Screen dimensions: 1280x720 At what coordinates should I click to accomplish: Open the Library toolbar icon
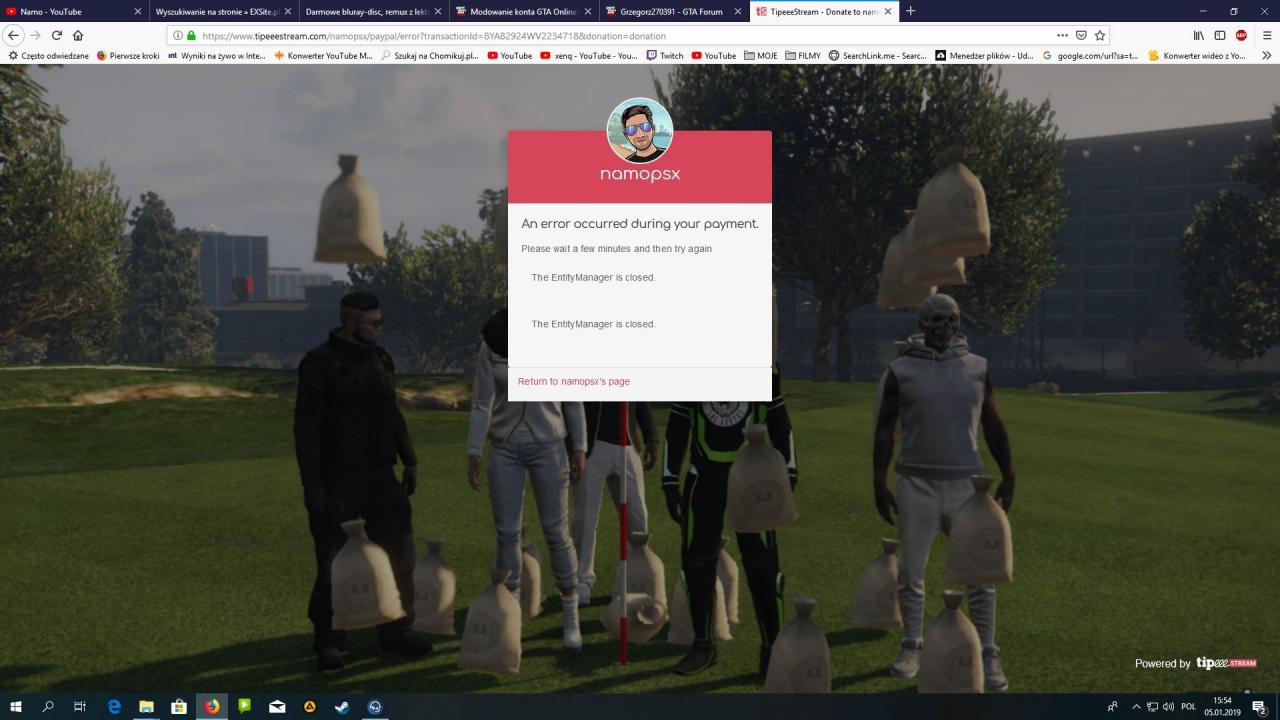click(1198, 35)
